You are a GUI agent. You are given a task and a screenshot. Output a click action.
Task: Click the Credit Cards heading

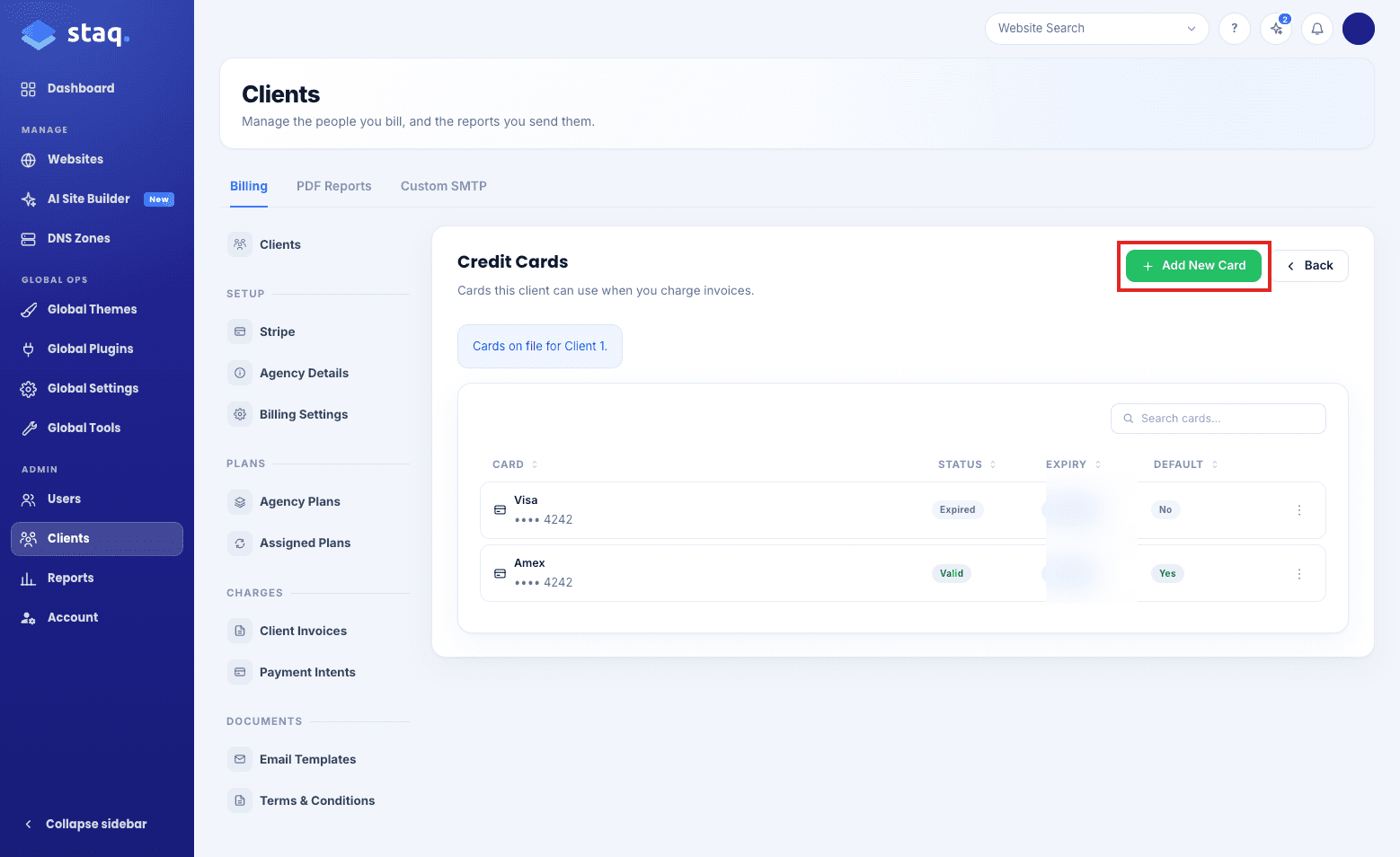[x=513, y=262]
